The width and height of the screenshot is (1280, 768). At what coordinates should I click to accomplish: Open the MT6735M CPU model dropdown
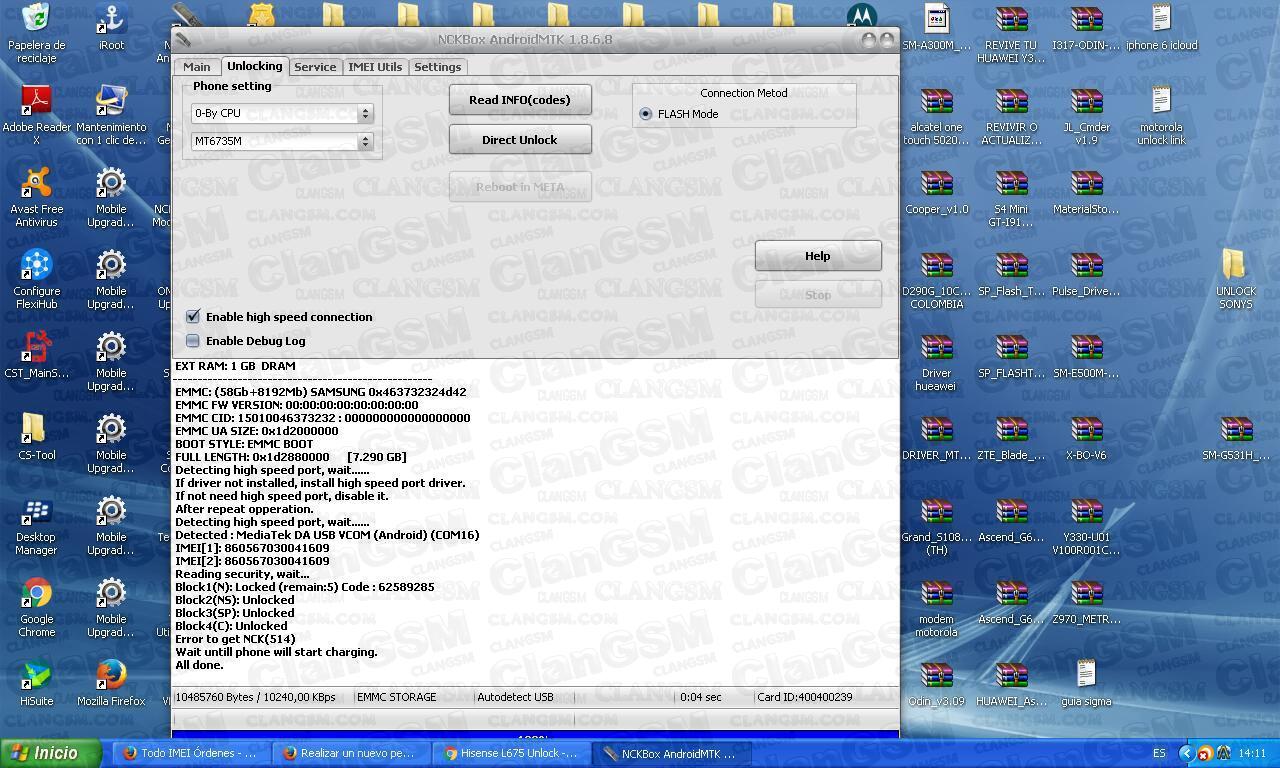tap(282, 141)
